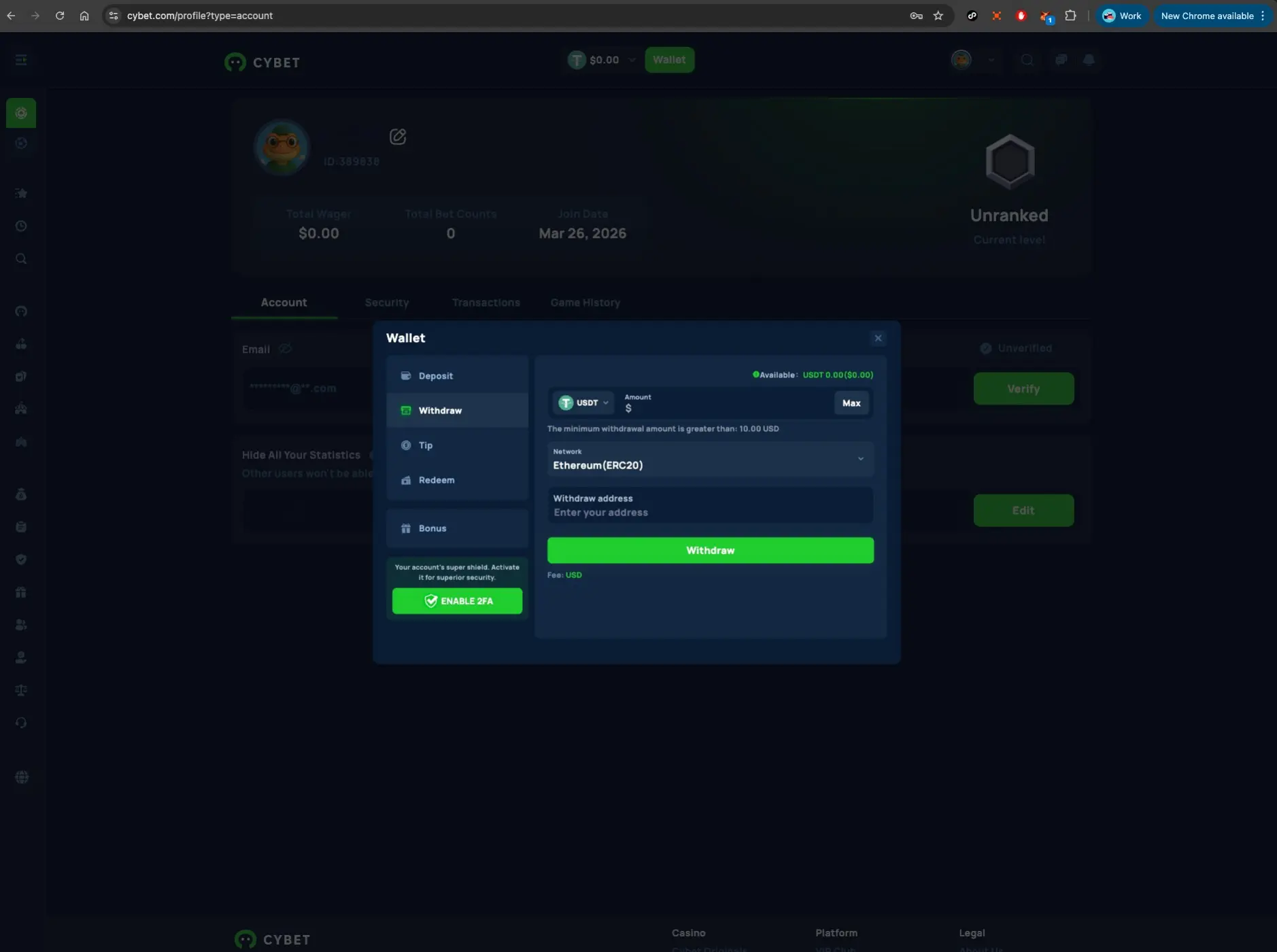
Task: Open the favorites star sidebar icon
Action: [21, 193]
